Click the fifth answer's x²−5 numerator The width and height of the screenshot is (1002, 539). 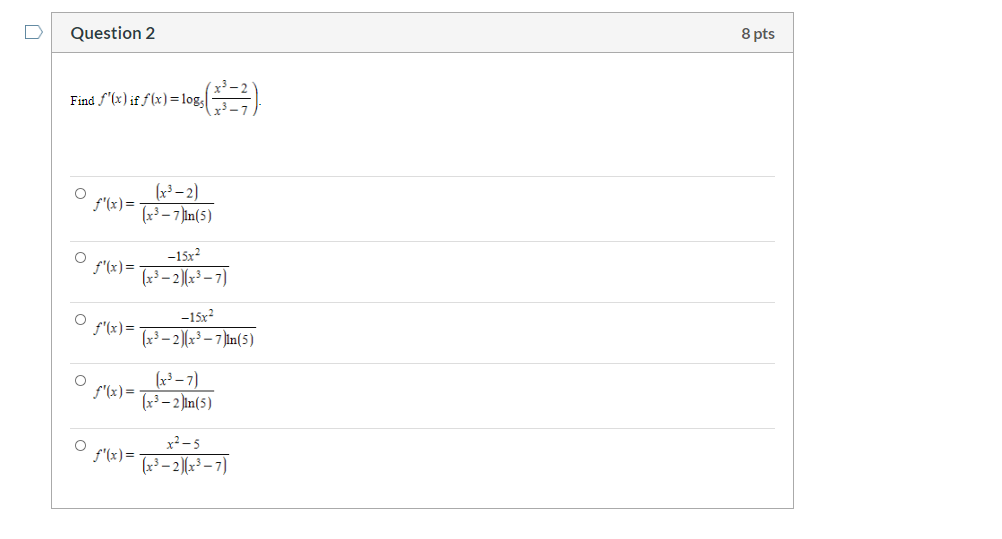[183, 443]
